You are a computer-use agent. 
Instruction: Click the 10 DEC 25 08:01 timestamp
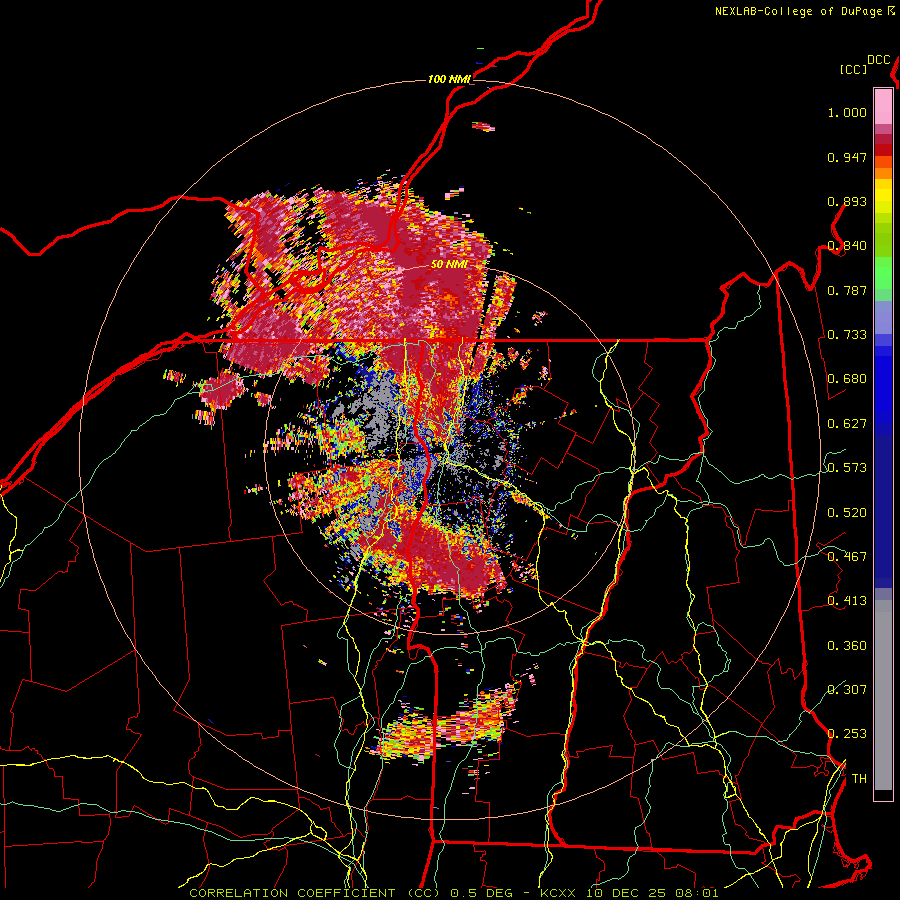651,893
